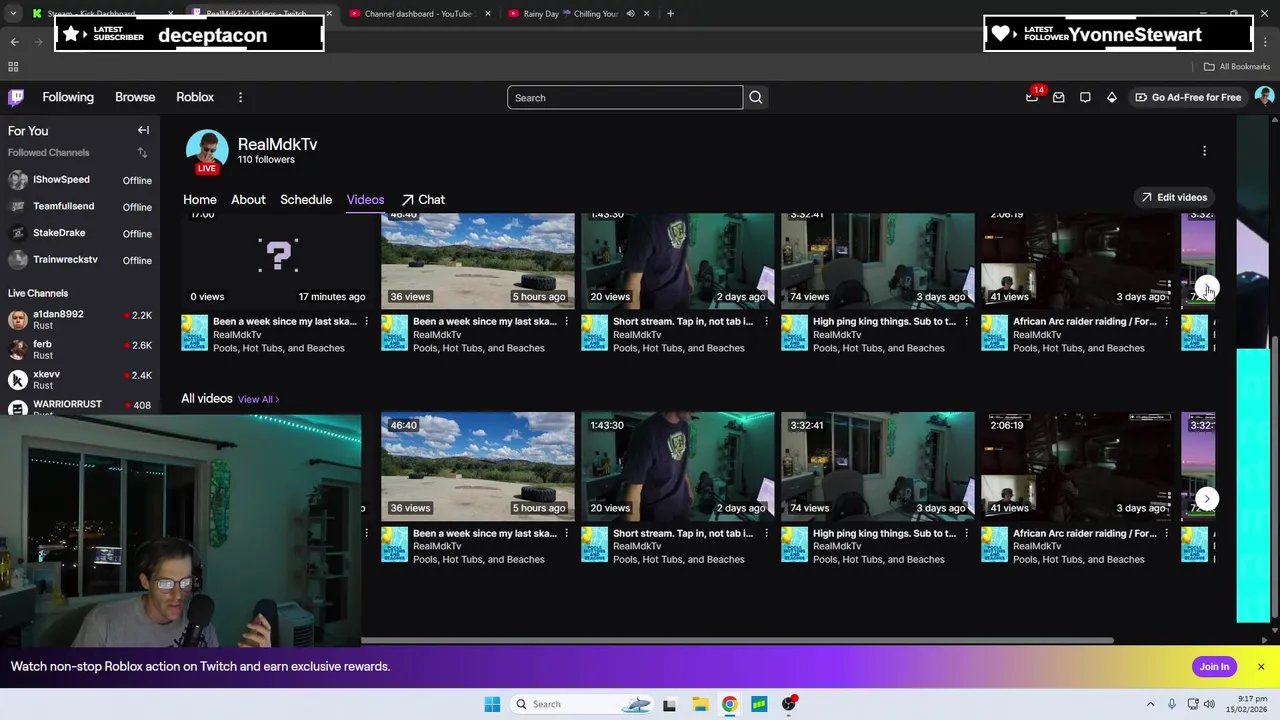
Task: Open options menu for top-row African Arc raider video
Action: click(x=1166, y=321)
